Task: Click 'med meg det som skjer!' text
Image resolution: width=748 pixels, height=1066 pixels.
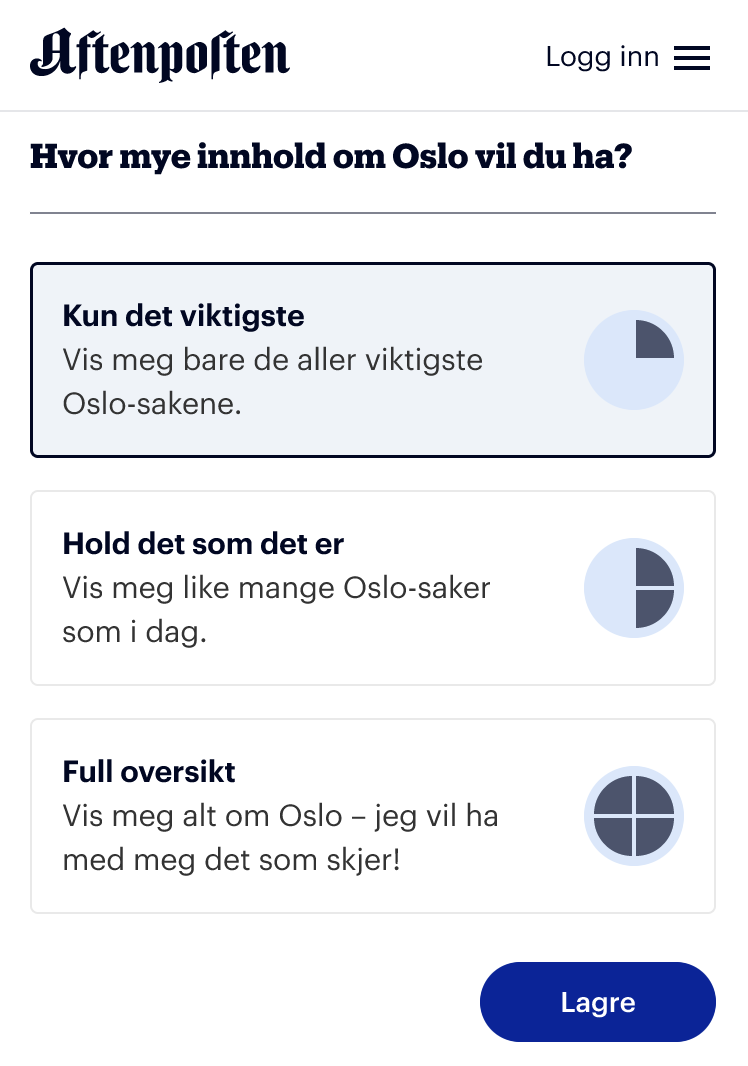Action: (232, 860)
